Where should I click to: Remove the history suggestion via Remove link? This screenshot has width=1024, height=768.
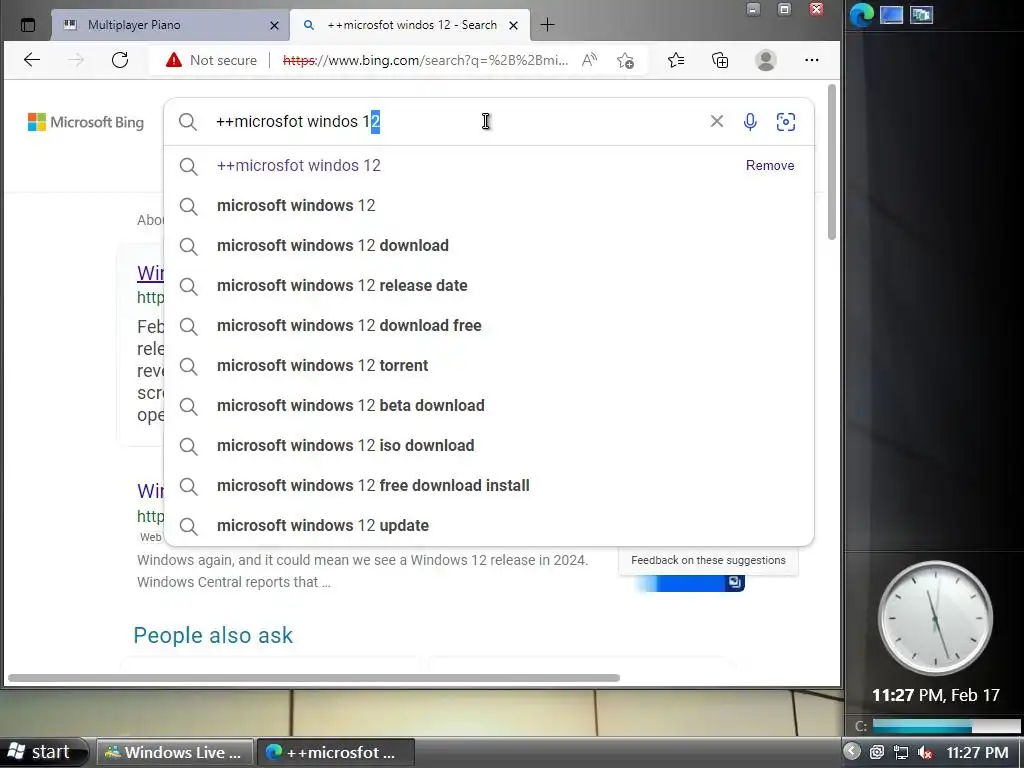point(770,165)
